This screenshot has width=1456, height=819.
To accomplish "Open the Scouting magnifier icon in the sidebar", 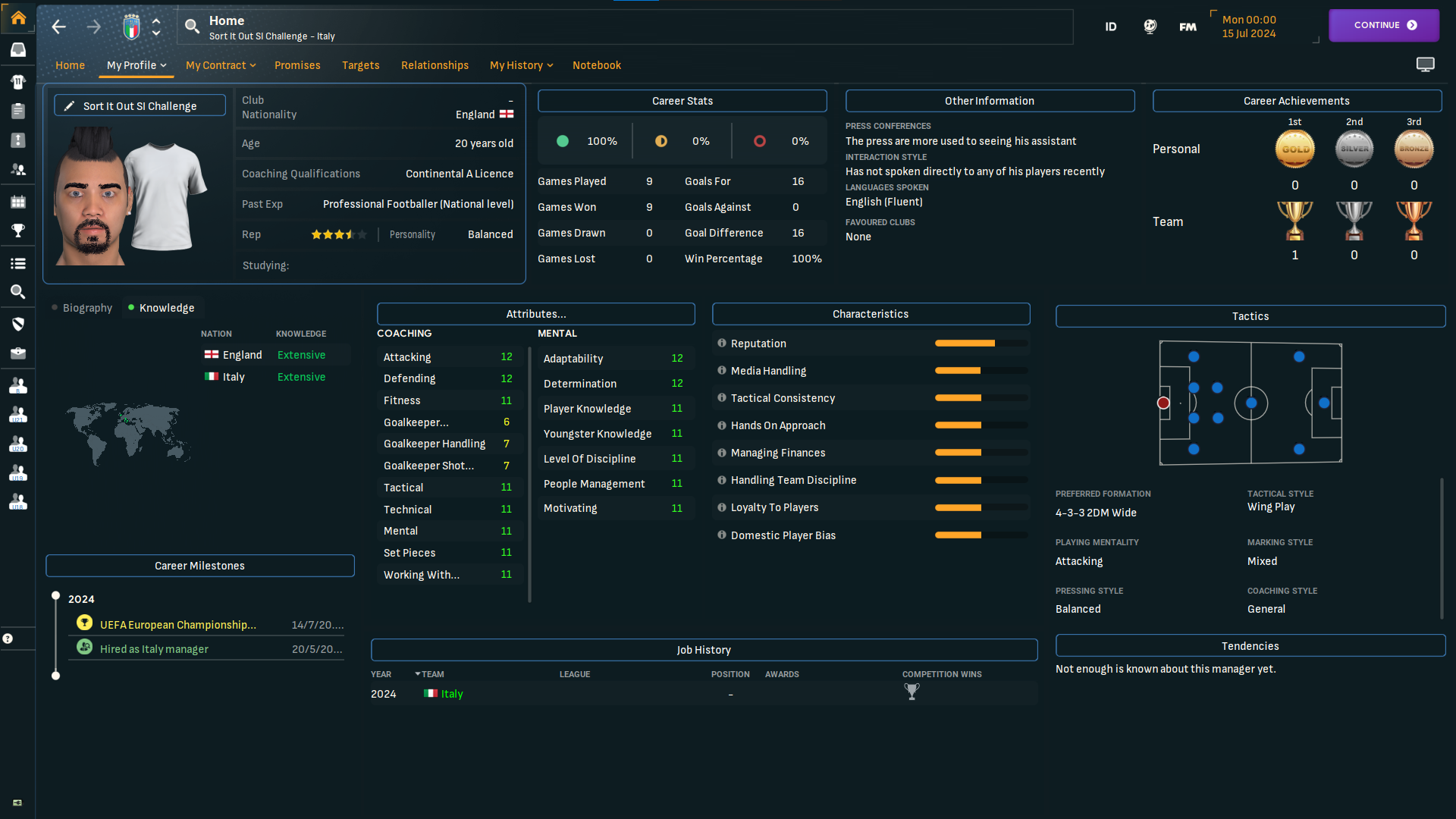I will click(18, 292).
